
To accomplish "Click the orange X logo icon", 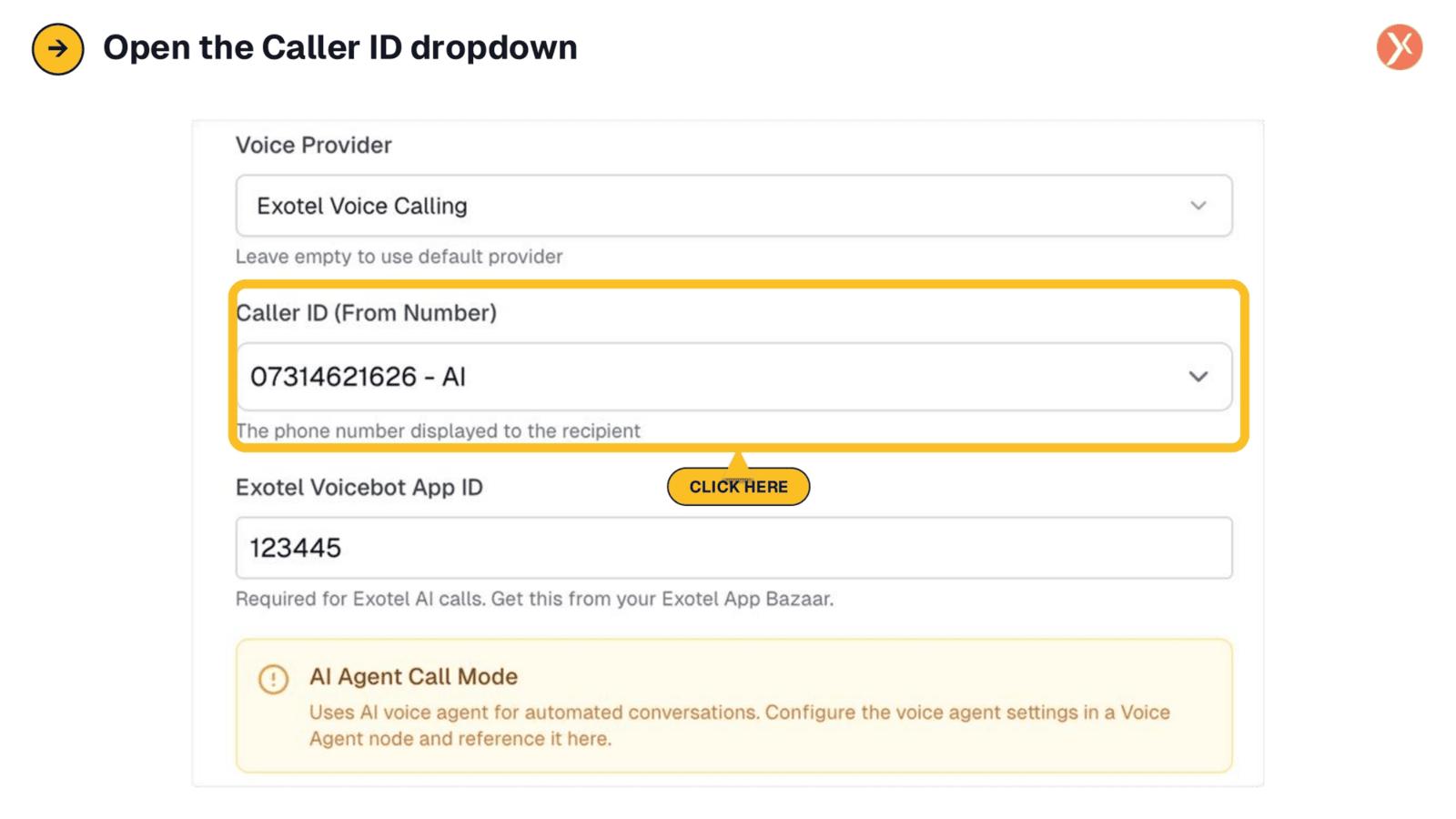I will (1399, 47).
